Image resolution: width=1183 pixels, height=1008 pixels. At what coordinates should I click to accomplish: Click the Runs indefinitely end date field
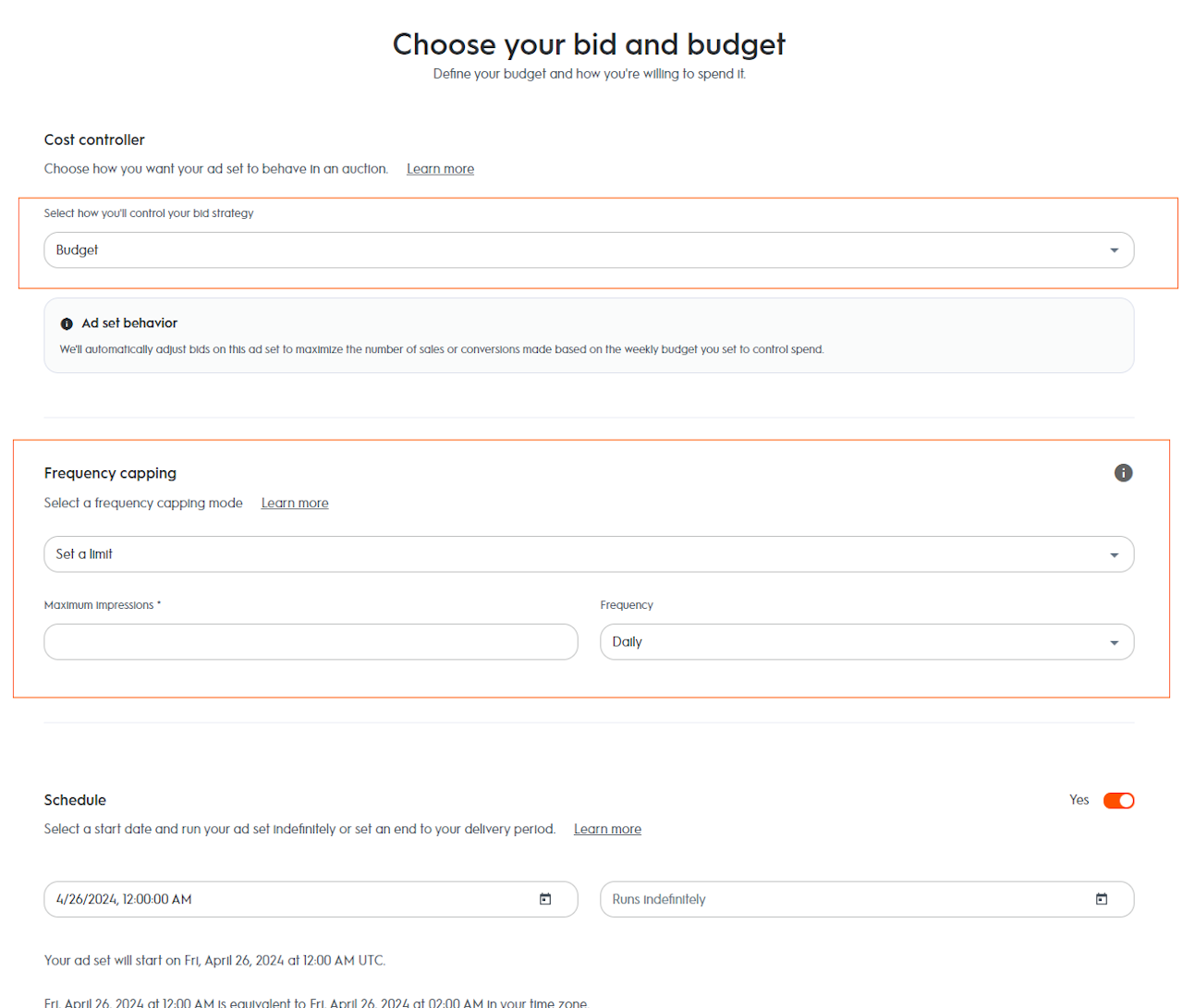pos(841,899)
